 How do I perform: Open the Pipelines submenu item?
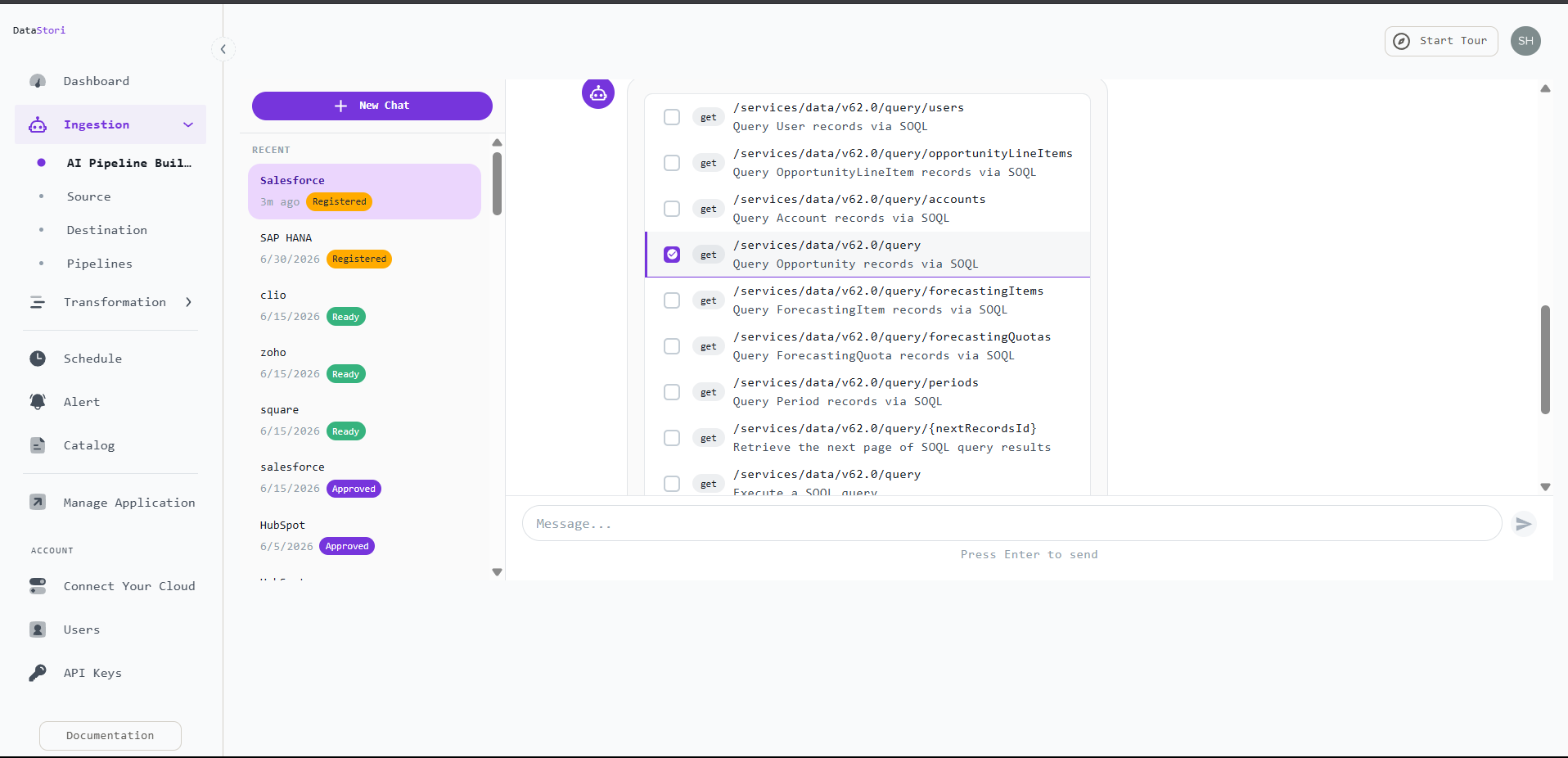[x=100, y=264]
